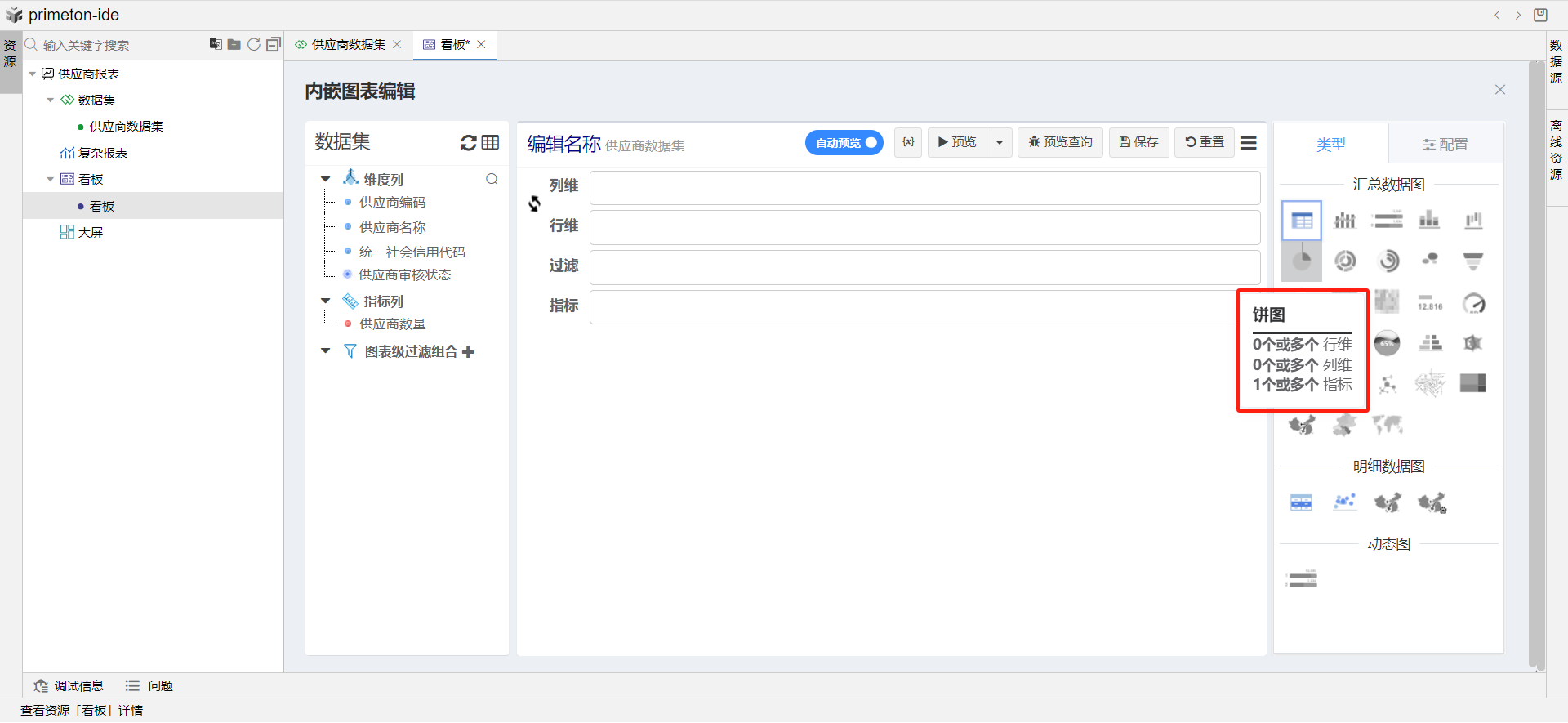Click the 保存 button

pos(1138,143)
